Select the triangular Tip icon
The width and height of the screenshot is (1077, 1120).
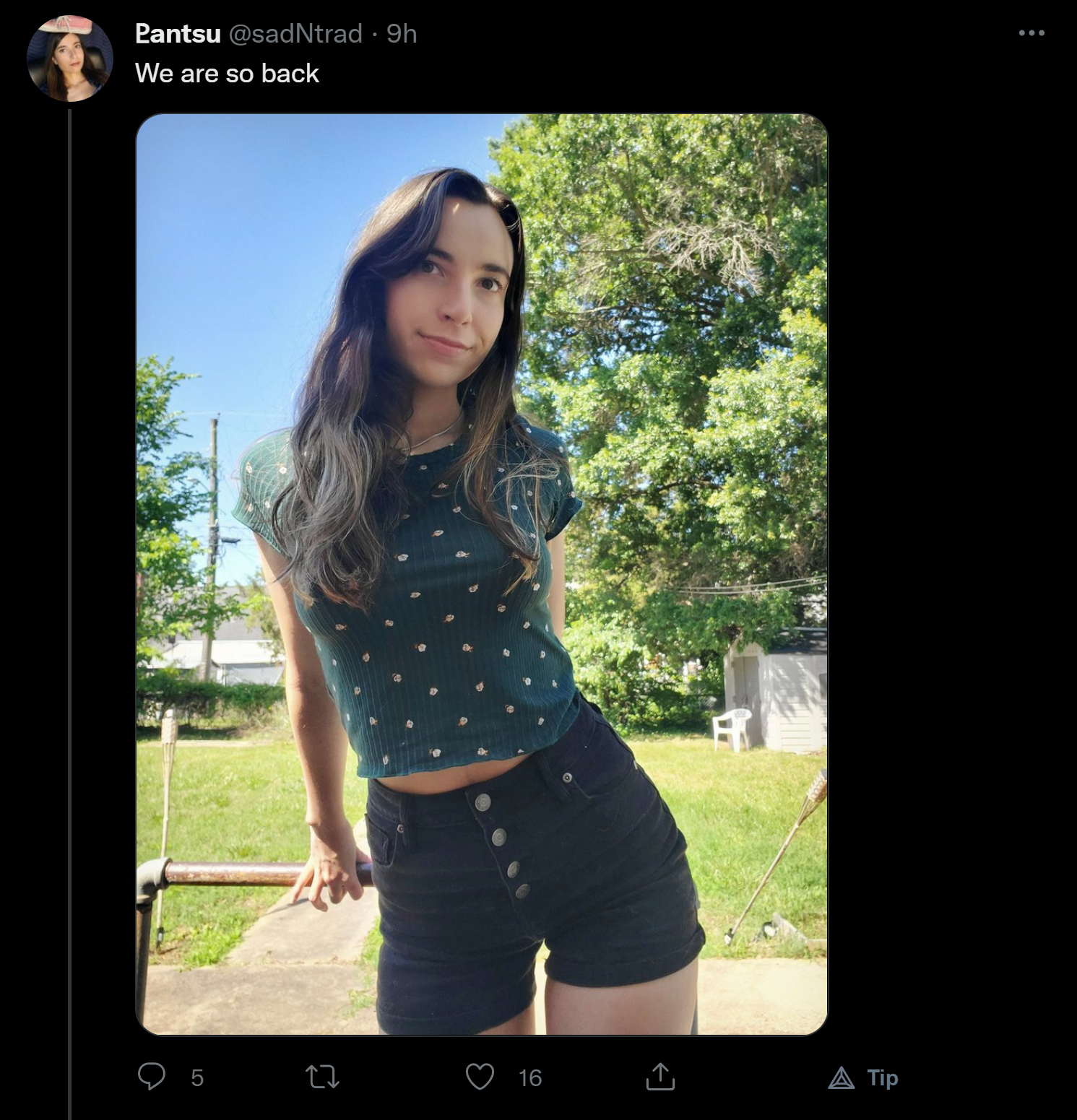click(841, 1079)
